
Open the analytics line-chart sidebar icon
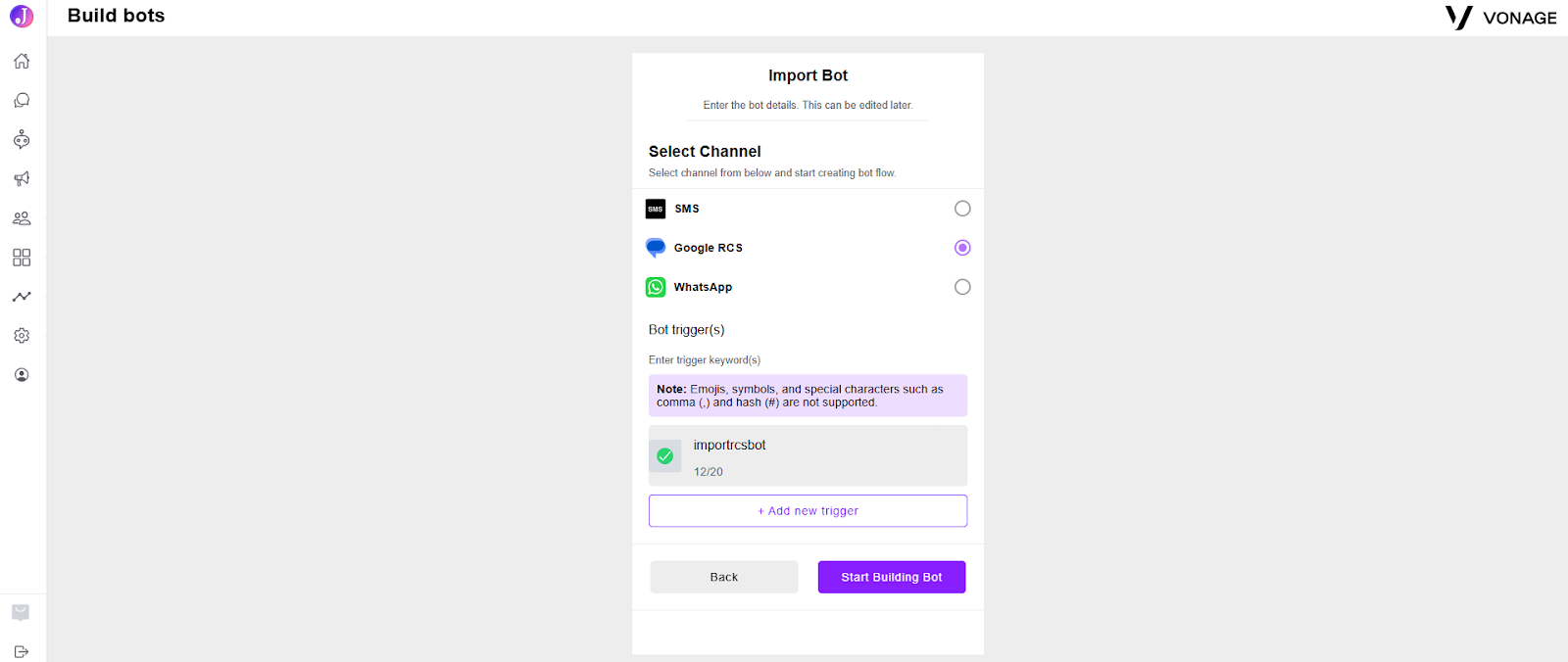(x=22, y=296)
